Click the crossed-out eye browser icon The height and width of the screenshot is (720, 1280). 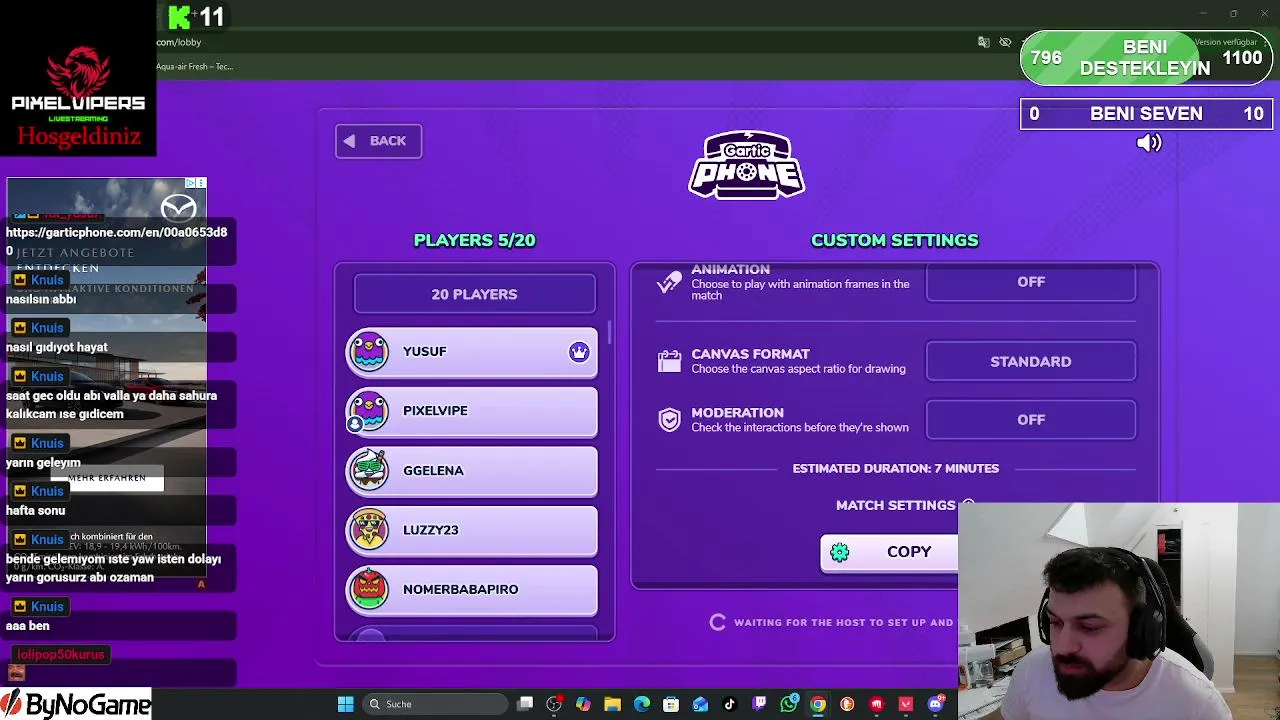tap(1005, 42)
